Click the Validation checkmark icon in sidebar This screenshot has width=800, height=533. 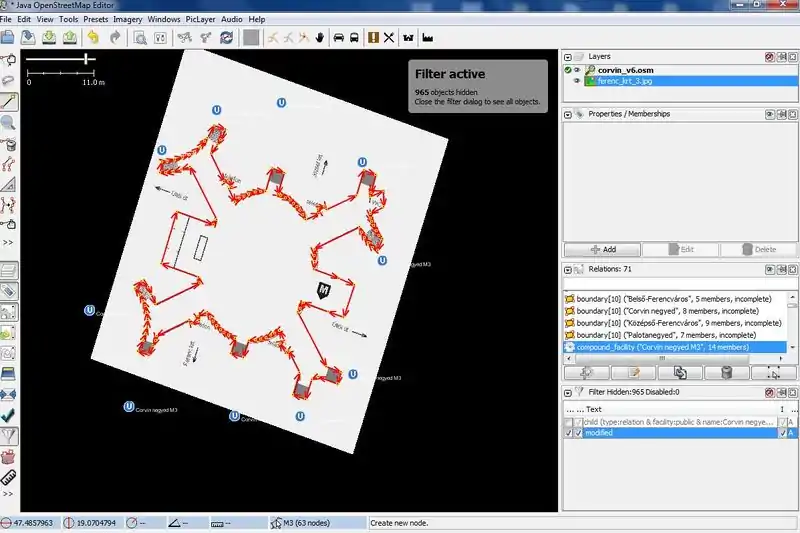tap(9, 413)
